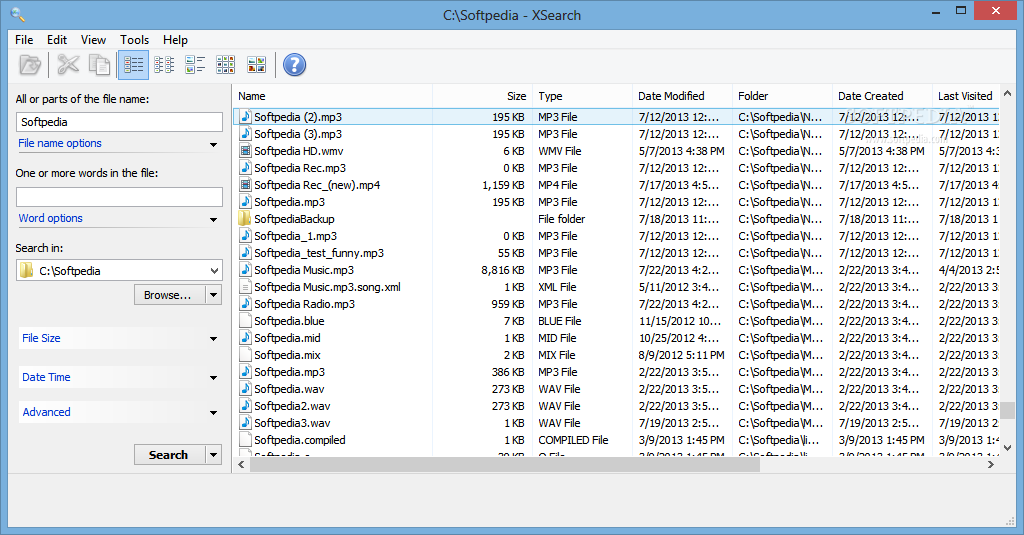Click the folder icon of SoftpediaBackup
This screenshot has height=535, width=1024.
click(246, 218)
